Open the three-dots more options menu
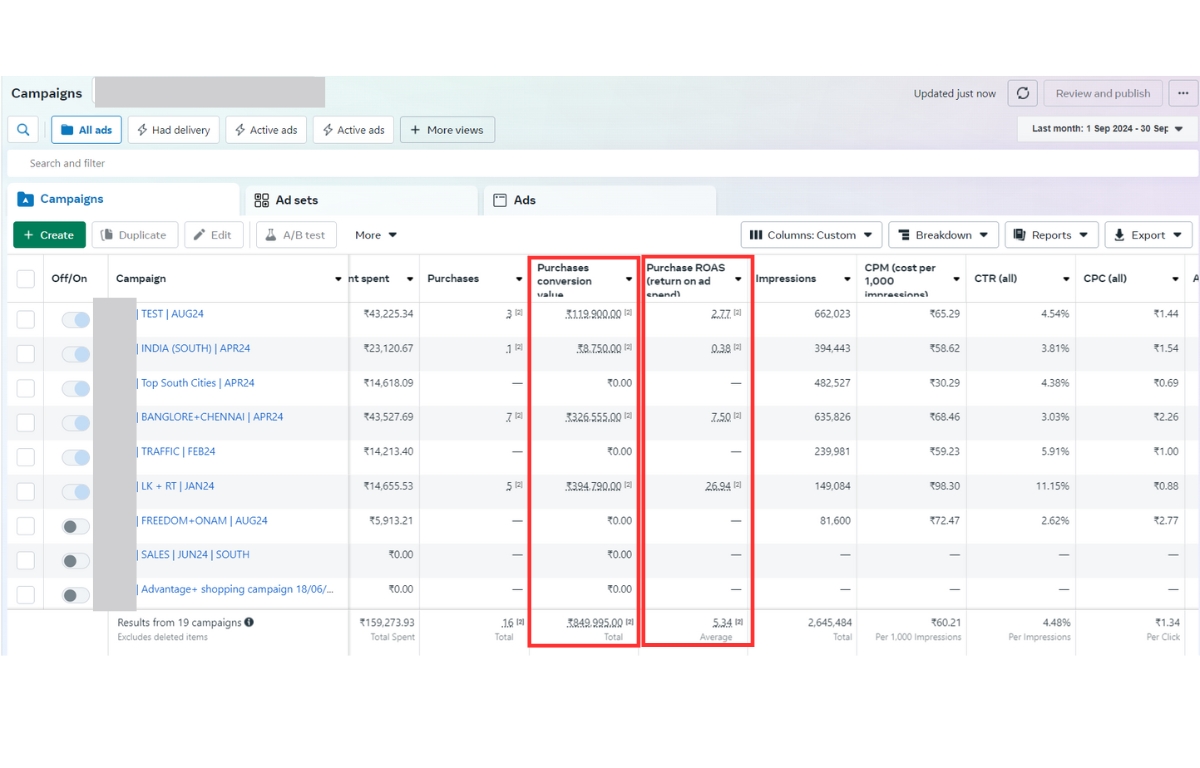The width and height of the screenshot is (1200, 768). 1183,93
